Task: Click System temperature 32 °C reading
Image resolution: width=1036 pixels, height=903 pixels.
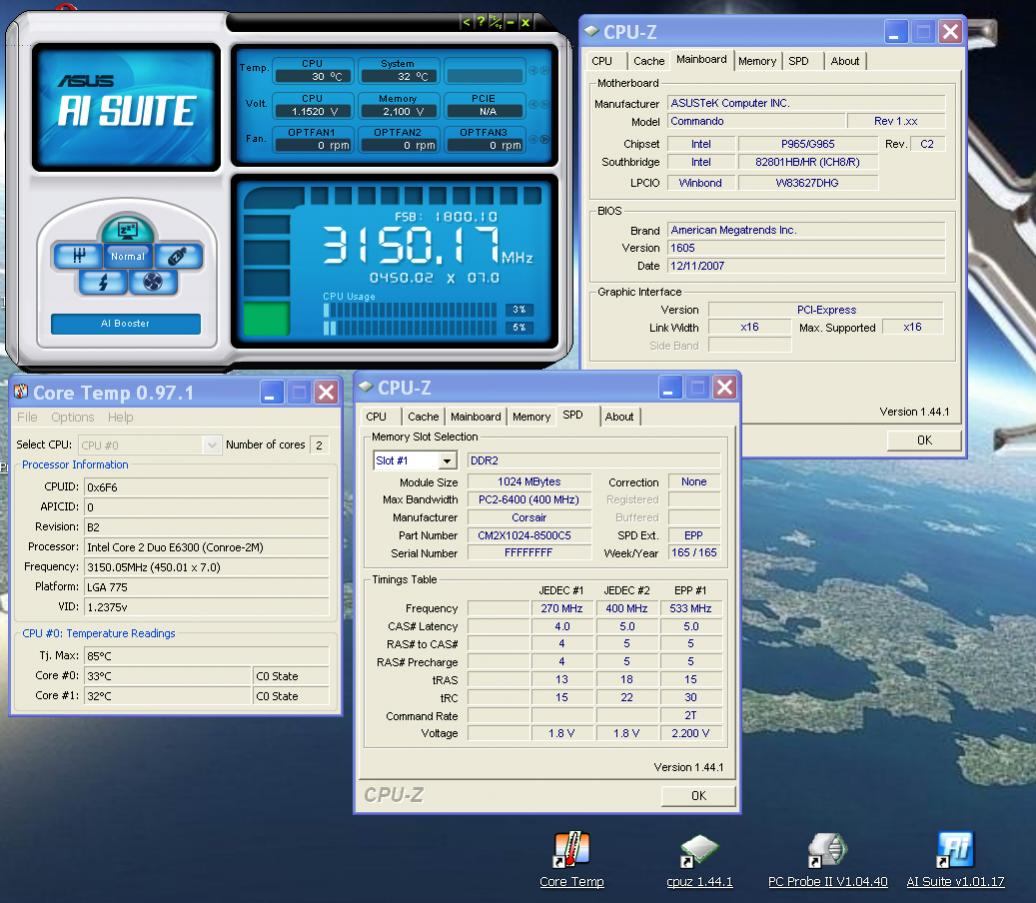Action: point(399,76)
